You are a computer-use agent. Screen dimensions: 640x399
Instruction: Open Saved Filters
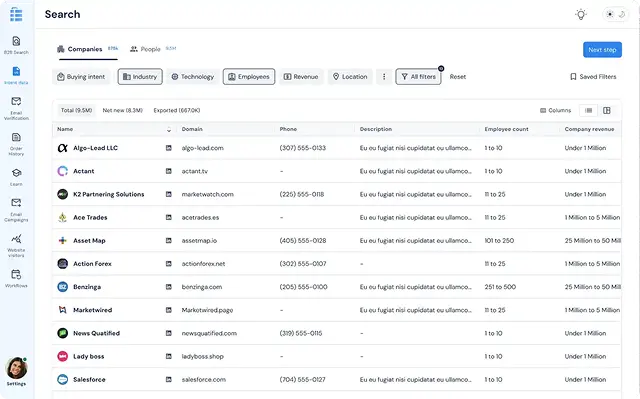[593, 77]
